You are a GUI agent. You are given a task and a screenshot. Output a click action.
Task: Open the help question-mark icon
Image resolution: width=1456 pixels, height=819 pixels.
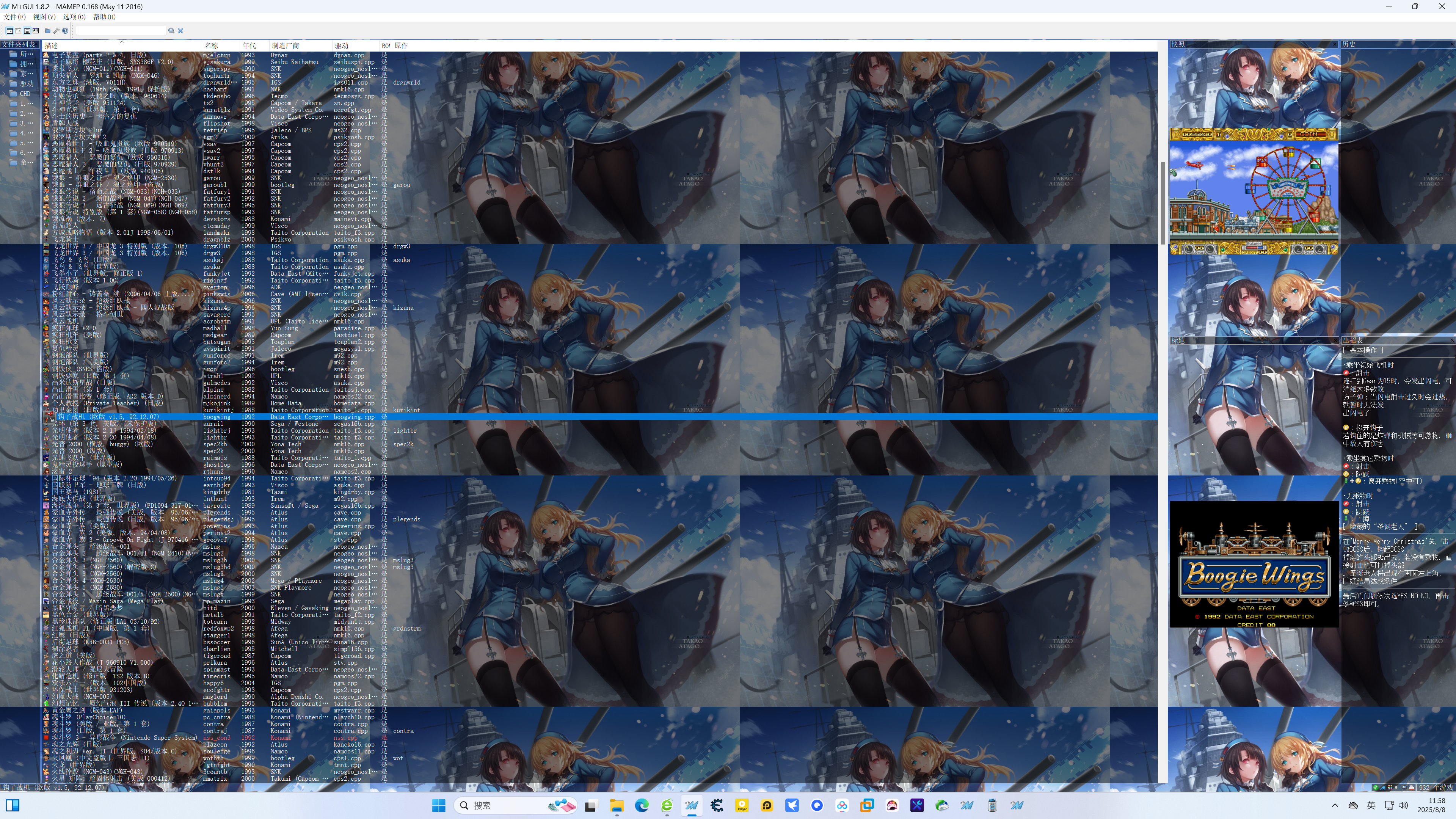pos(65,30)
